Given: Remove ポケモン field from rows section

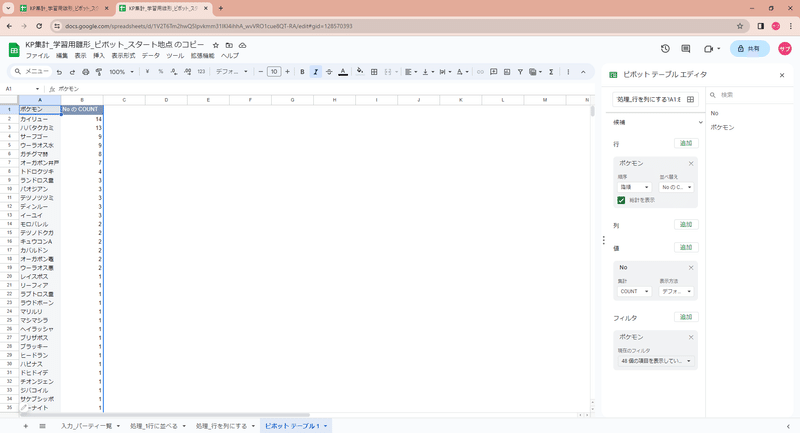Looking at the screenshot, I should (691, 163).
